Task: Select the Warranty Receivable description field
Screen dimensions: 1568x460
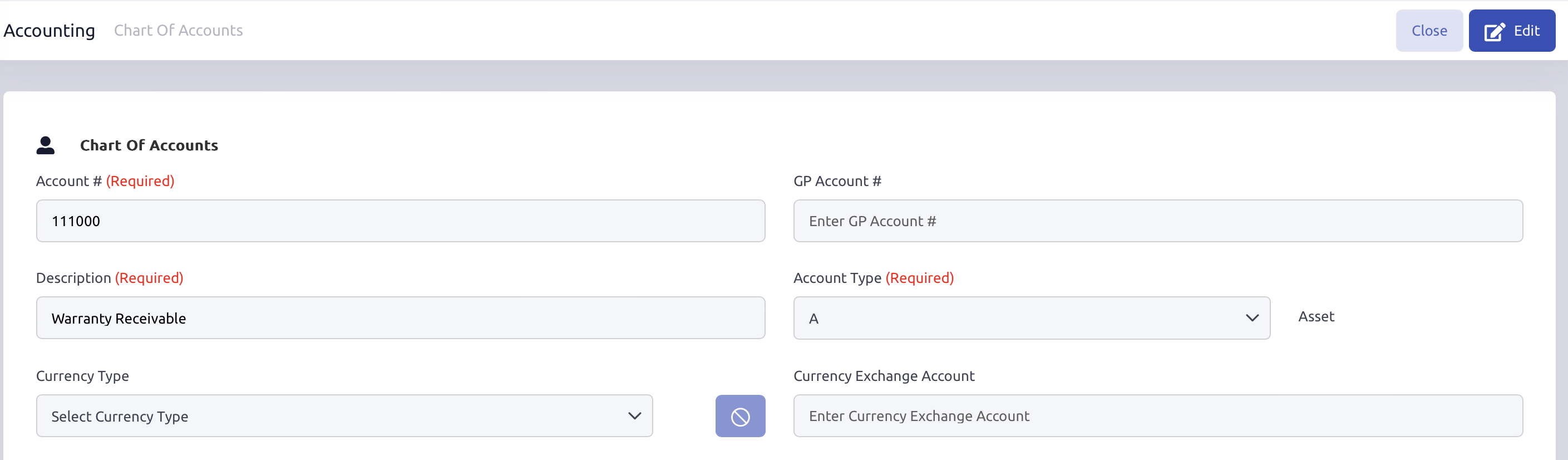Action: tap(401, 318)
